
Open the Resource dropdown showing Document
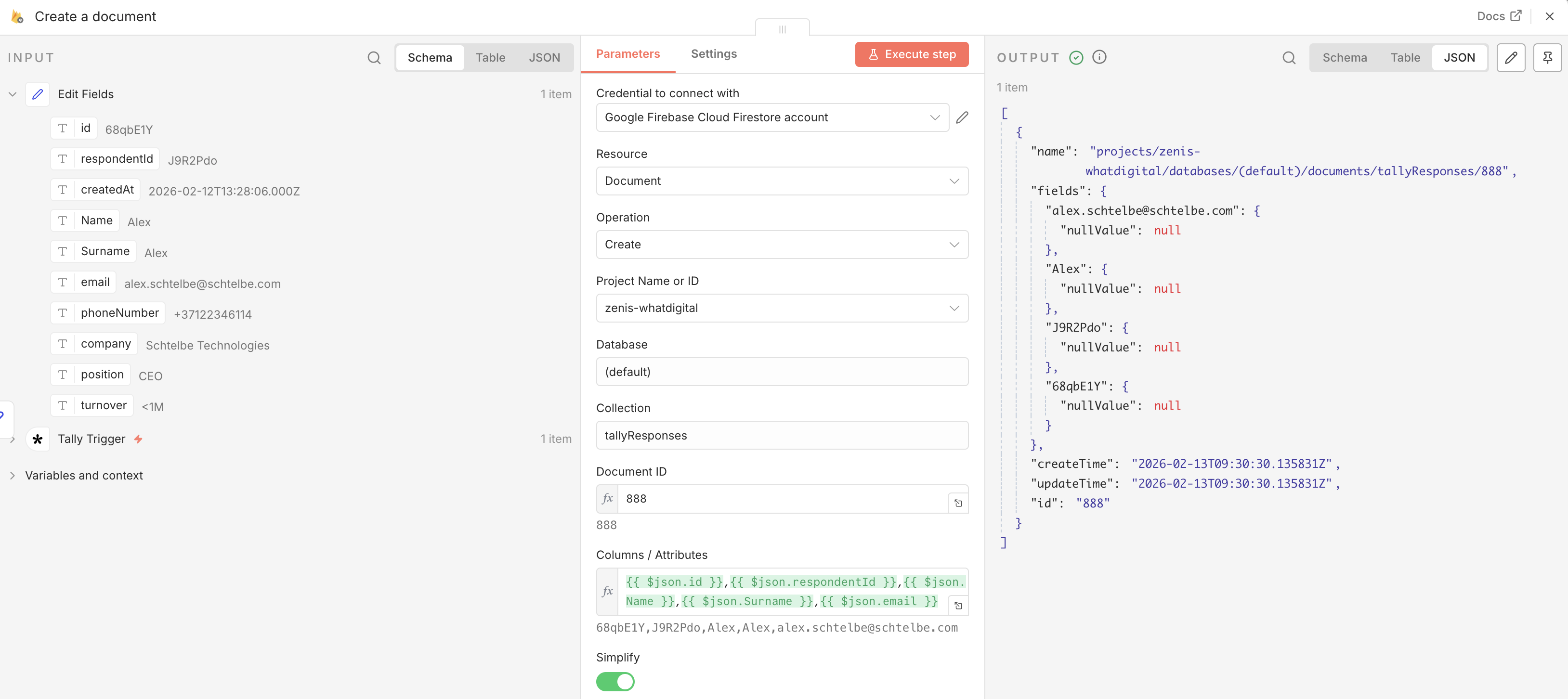[782, 181]
